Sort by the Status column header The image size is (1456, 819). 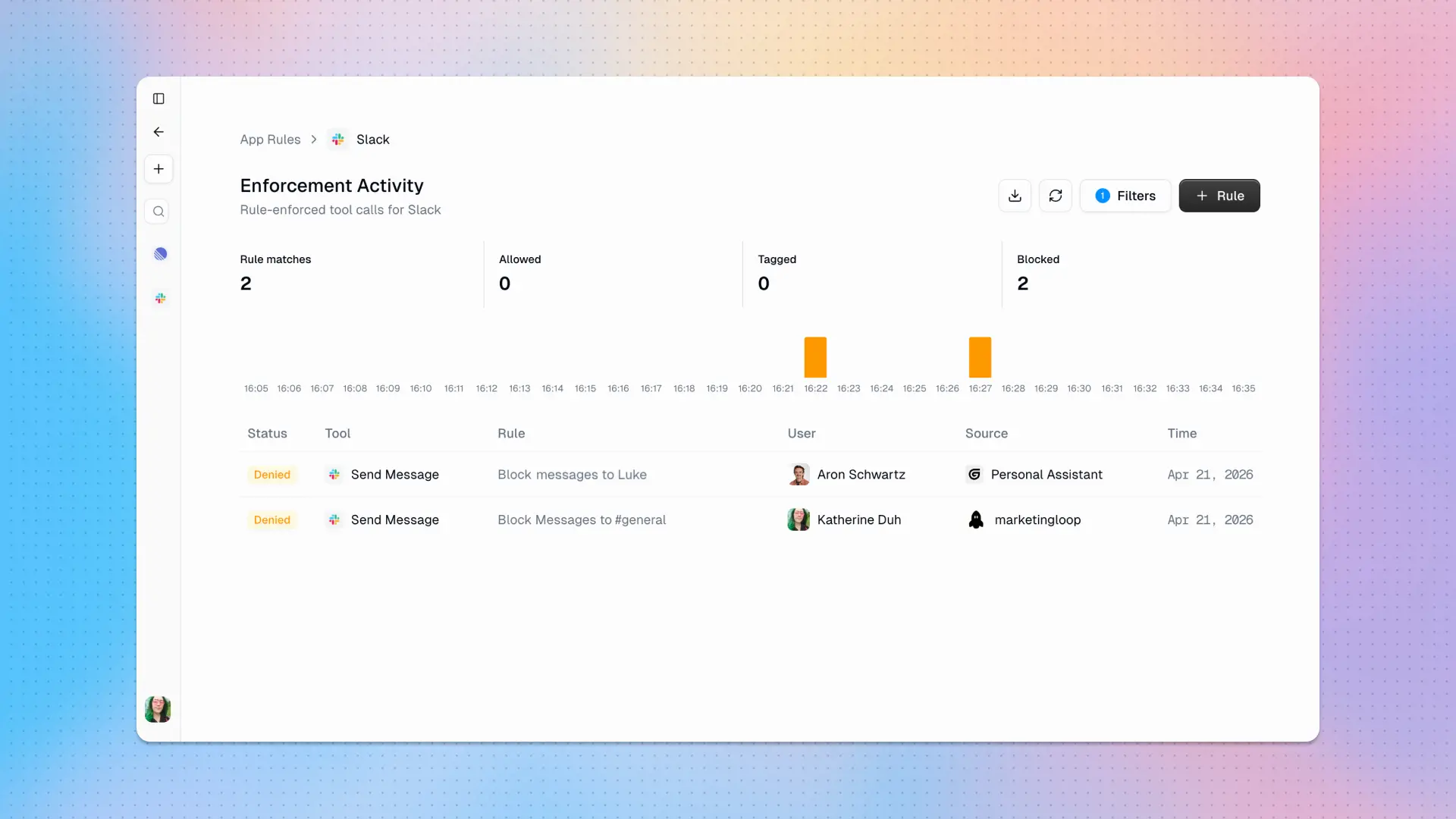[267, 434]
